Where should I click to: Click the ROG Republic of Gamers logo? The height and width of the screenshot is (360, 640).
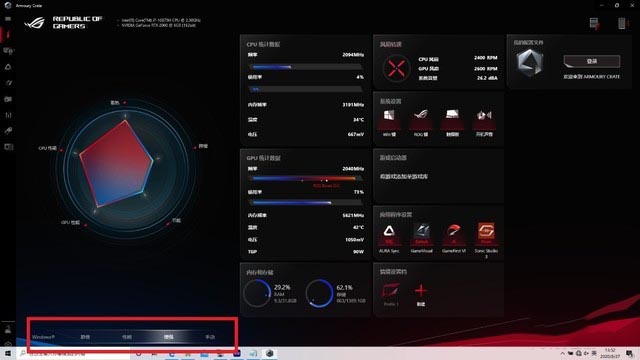[x=63, y=22]
